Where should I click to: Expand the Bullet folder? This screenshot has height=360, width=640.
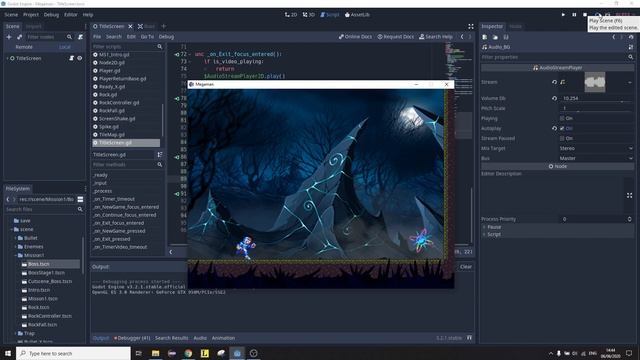pyautogui.click(x=16, y=238)
